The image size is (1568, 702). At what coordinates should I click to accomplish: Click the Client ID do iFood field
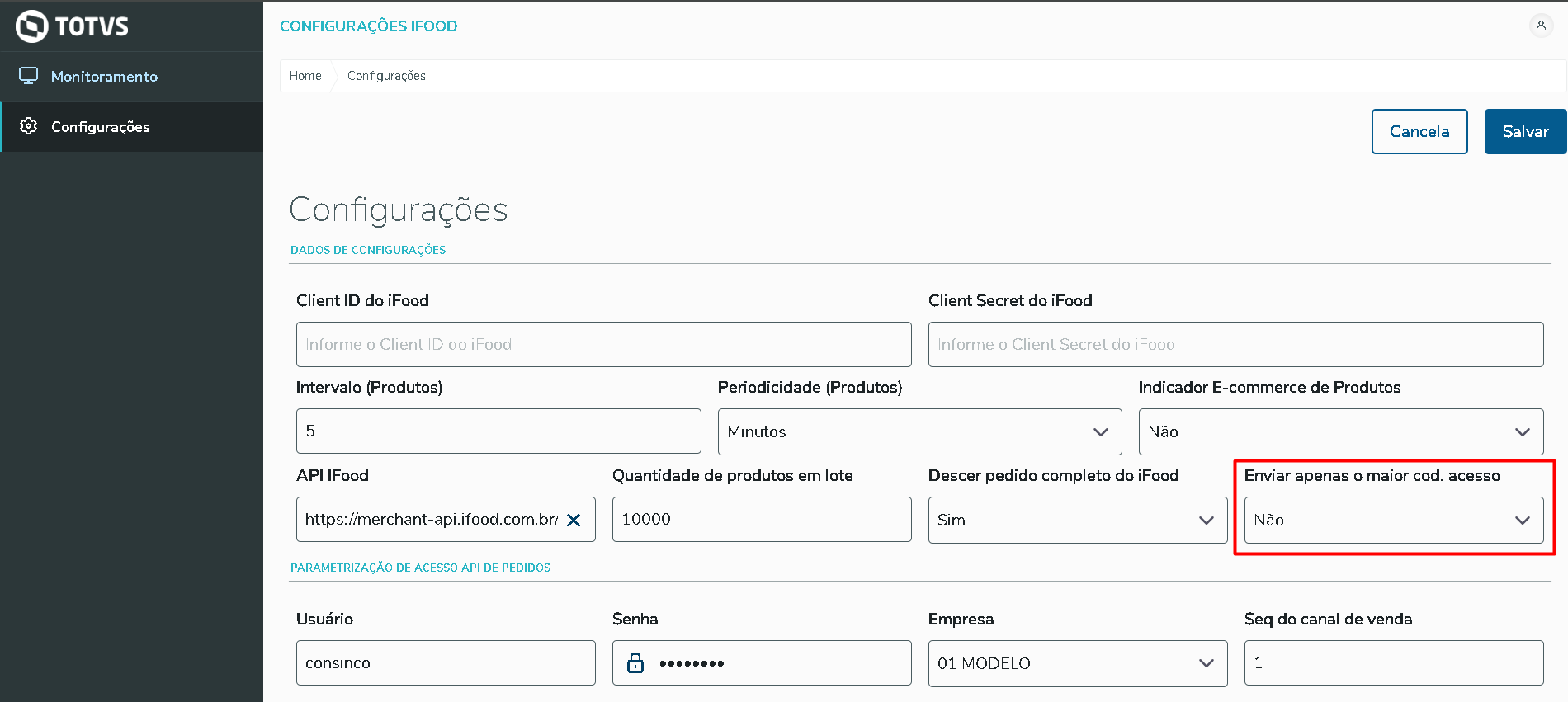pos(603,344)
